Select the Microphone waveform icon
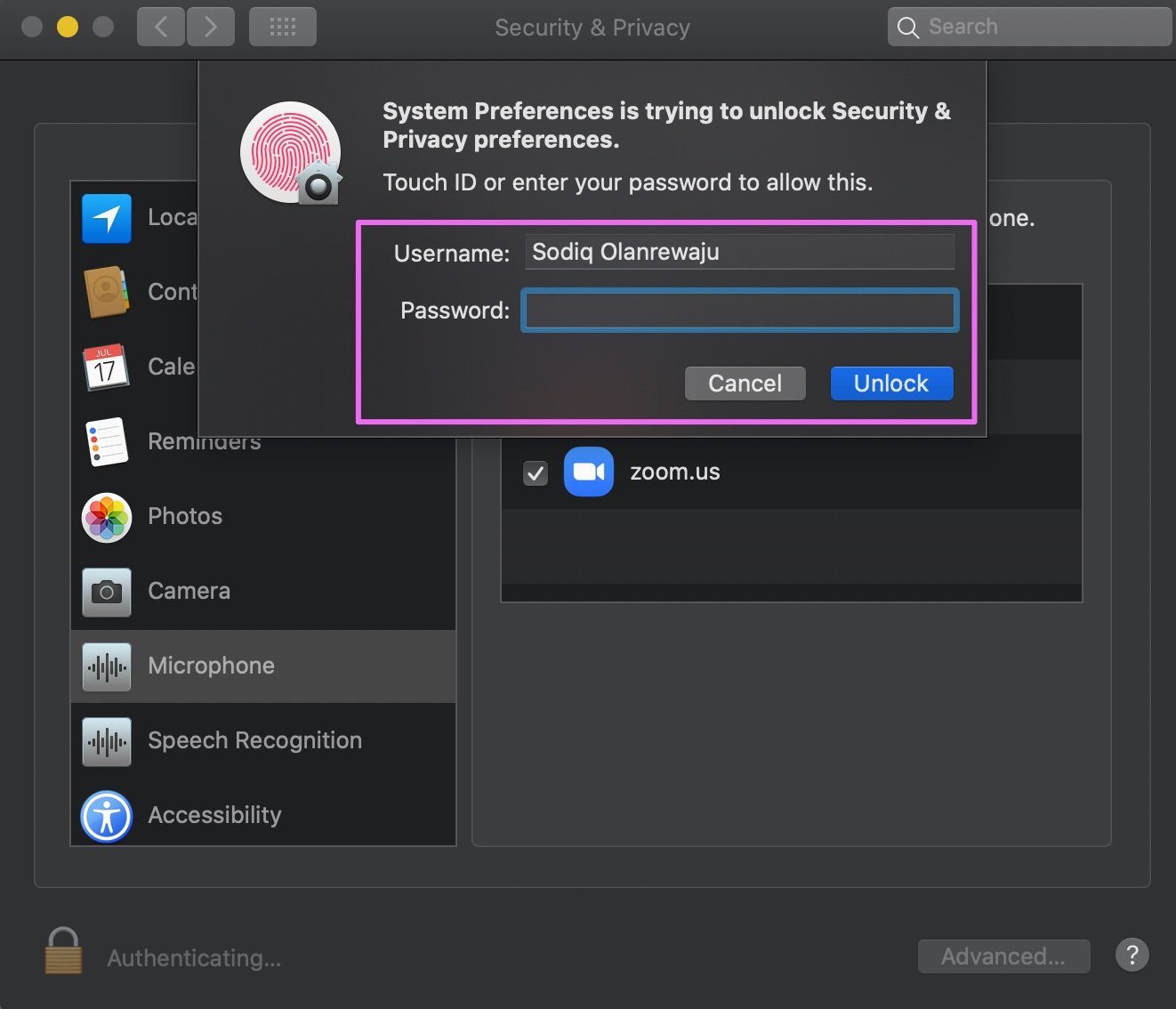This screenshot has height=1009, width=1176. point(107,666)
